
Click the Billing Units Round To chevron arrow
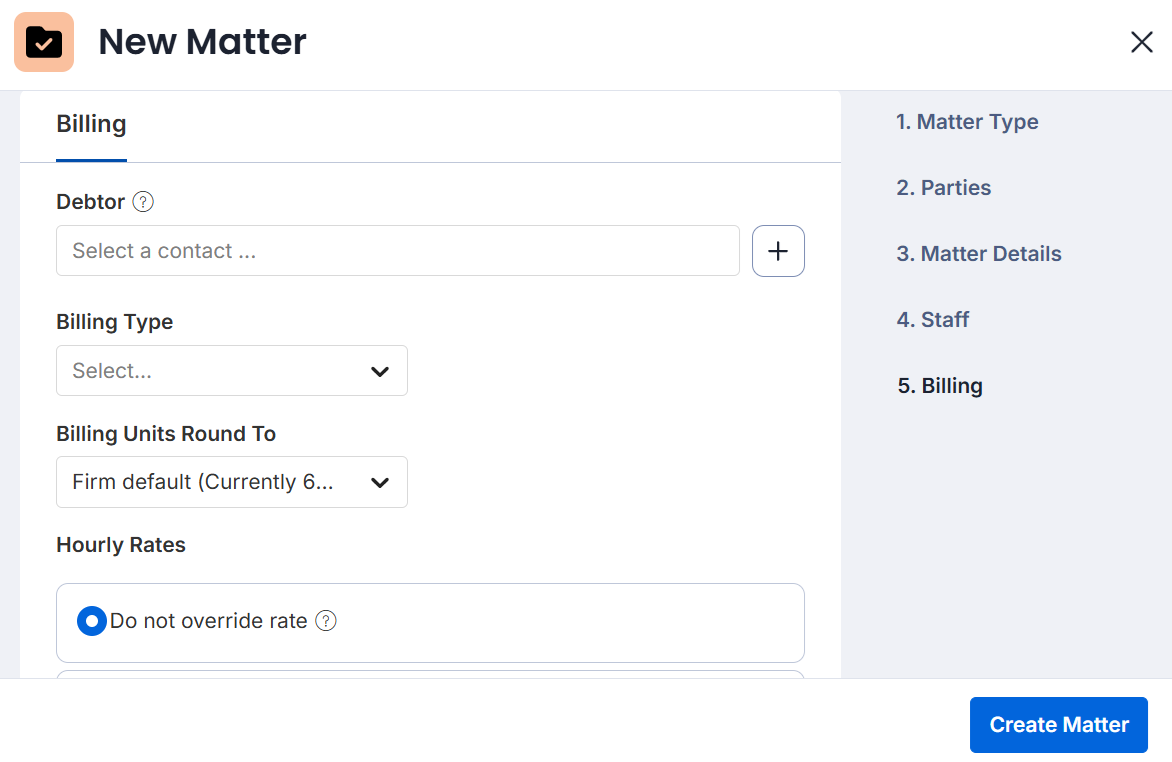pos(380,482)
